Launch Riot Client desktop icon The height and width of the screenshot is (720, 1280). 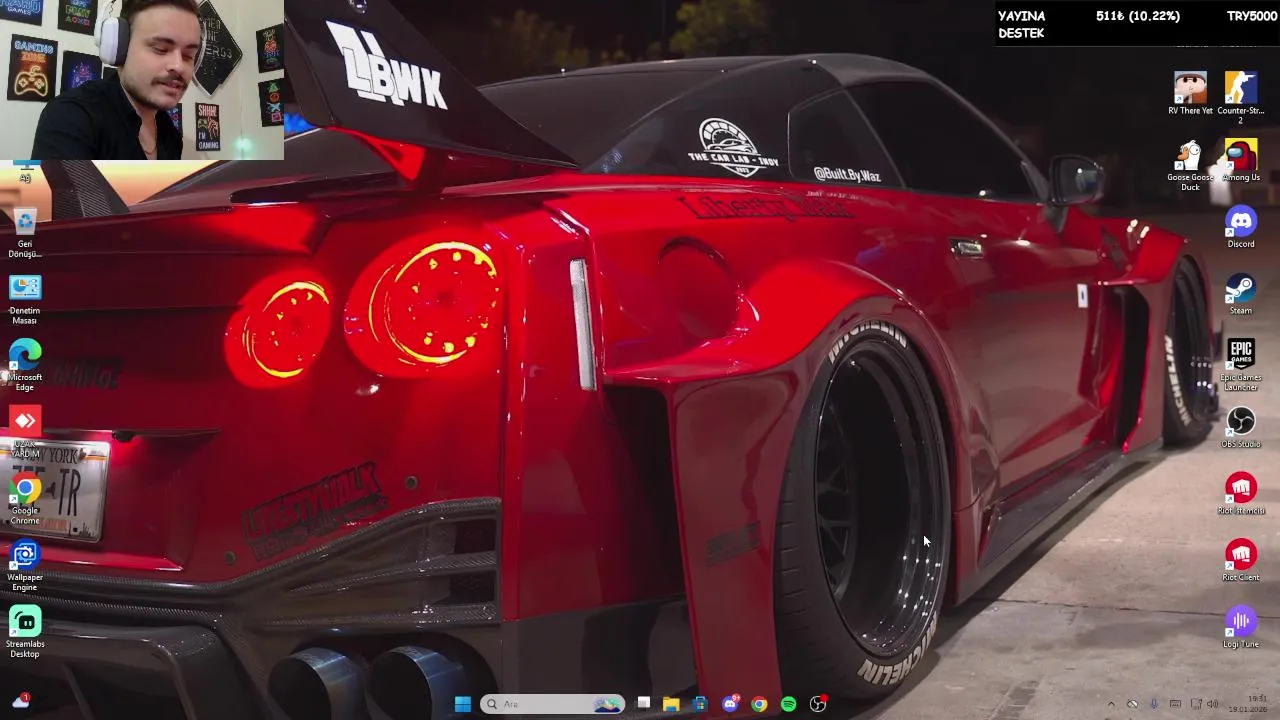coord(1241,561)
